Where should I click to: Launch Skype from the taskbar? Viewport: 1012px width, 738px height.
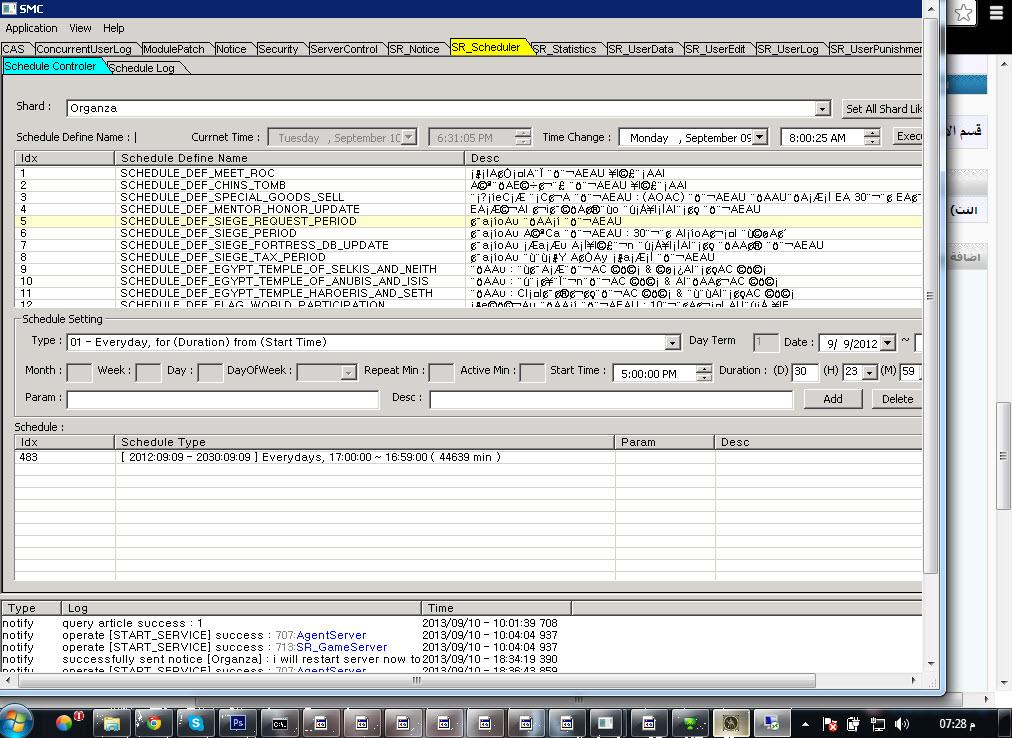tap(196, 722)
